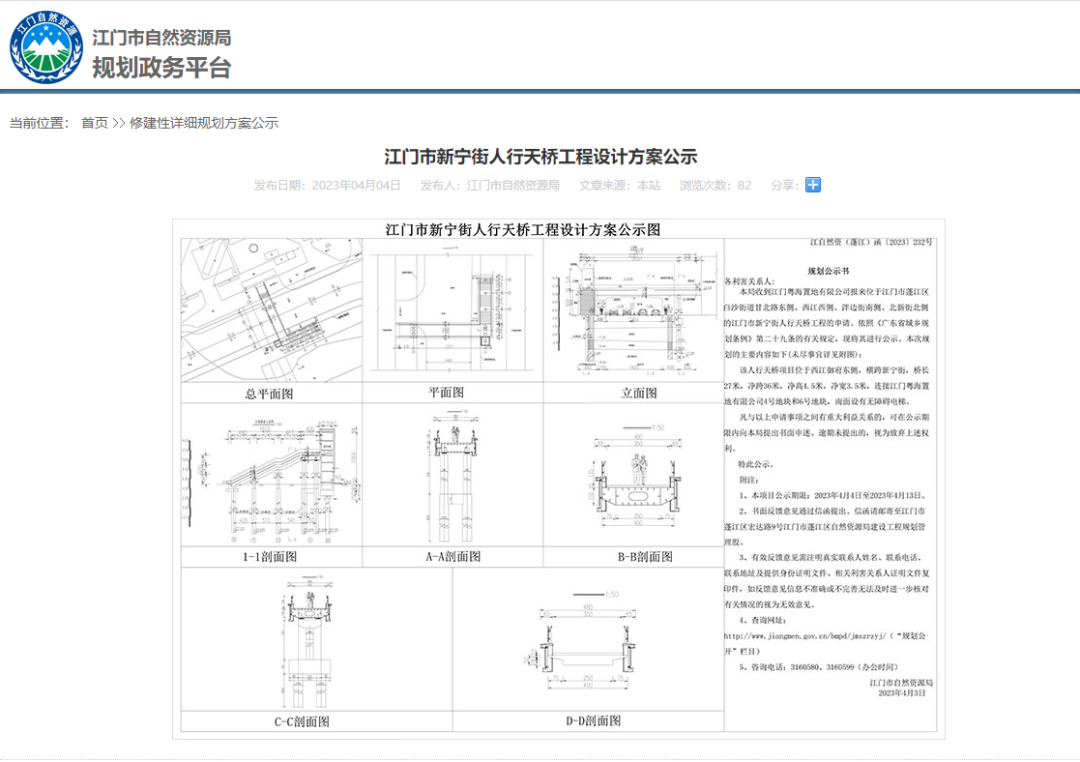Click the article title 江门市新宁街人行天桥工程设计方案公示
Viewport: 1080px width, 762px height.
(541, 156)
